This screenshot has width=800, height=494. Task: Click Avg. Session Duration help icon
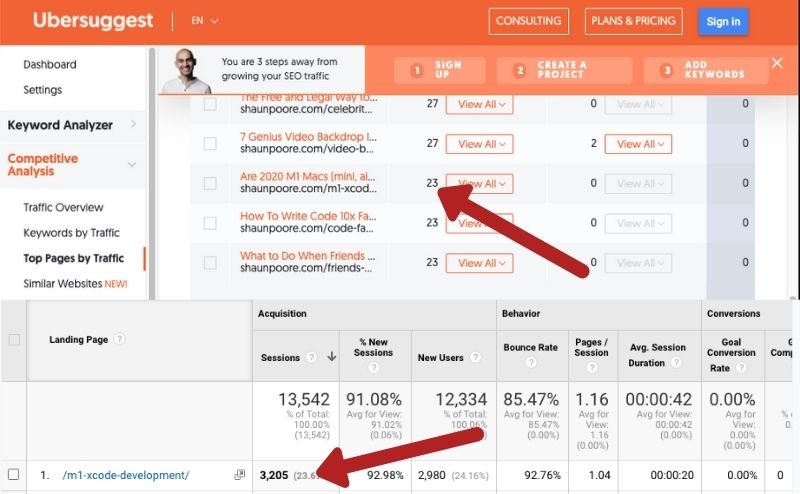tap(676, 362)
